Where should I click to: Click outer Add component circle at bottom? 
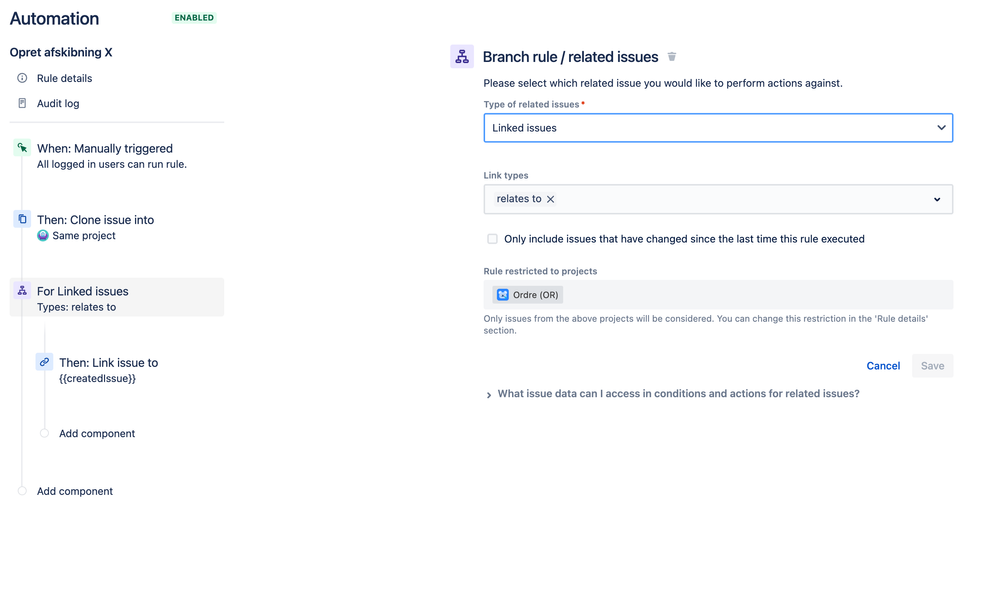[22, 491]
